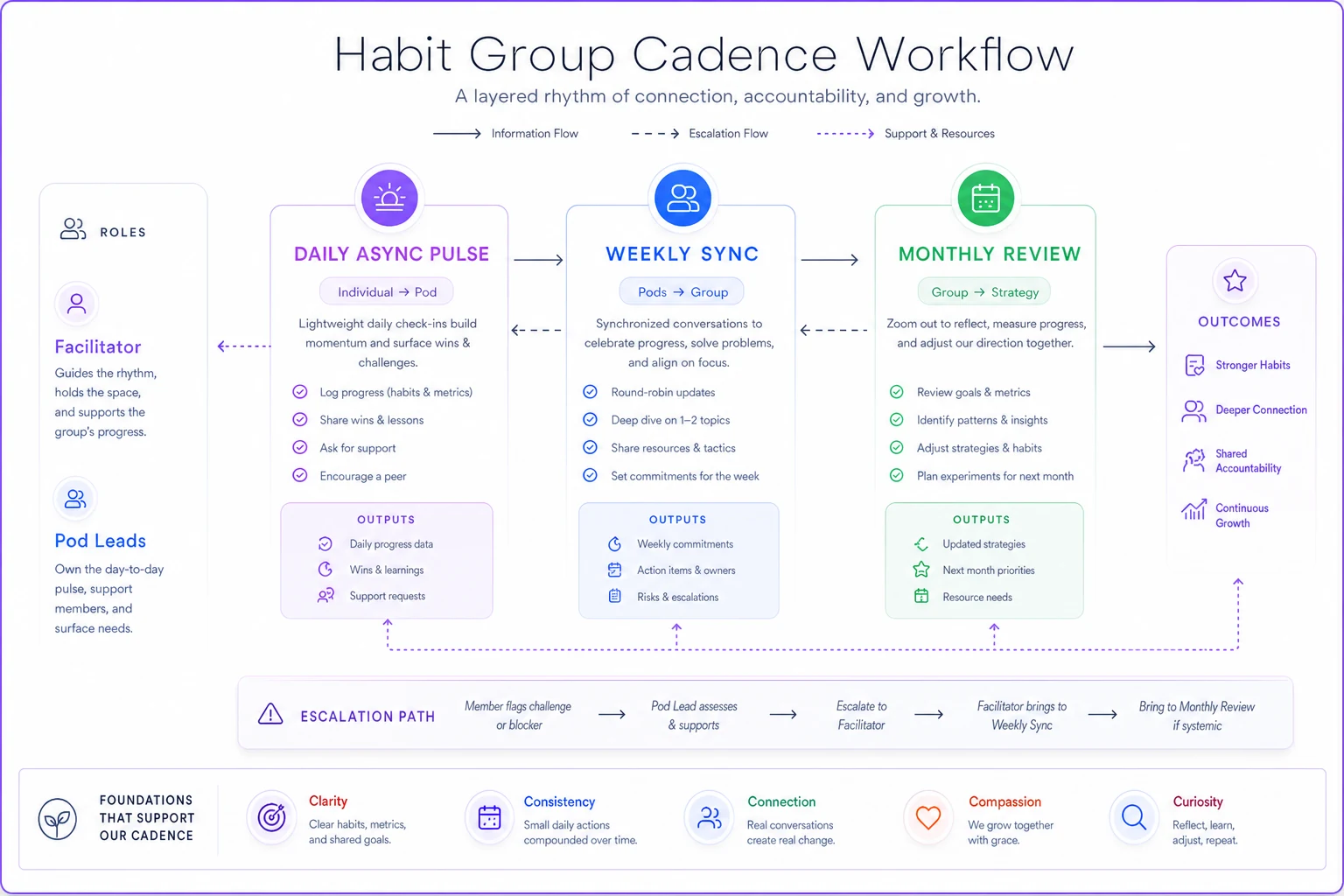Click the text Plan experiments for next month
The image size is (1344, 896).
pyautogui.click(x=995, y=476)
